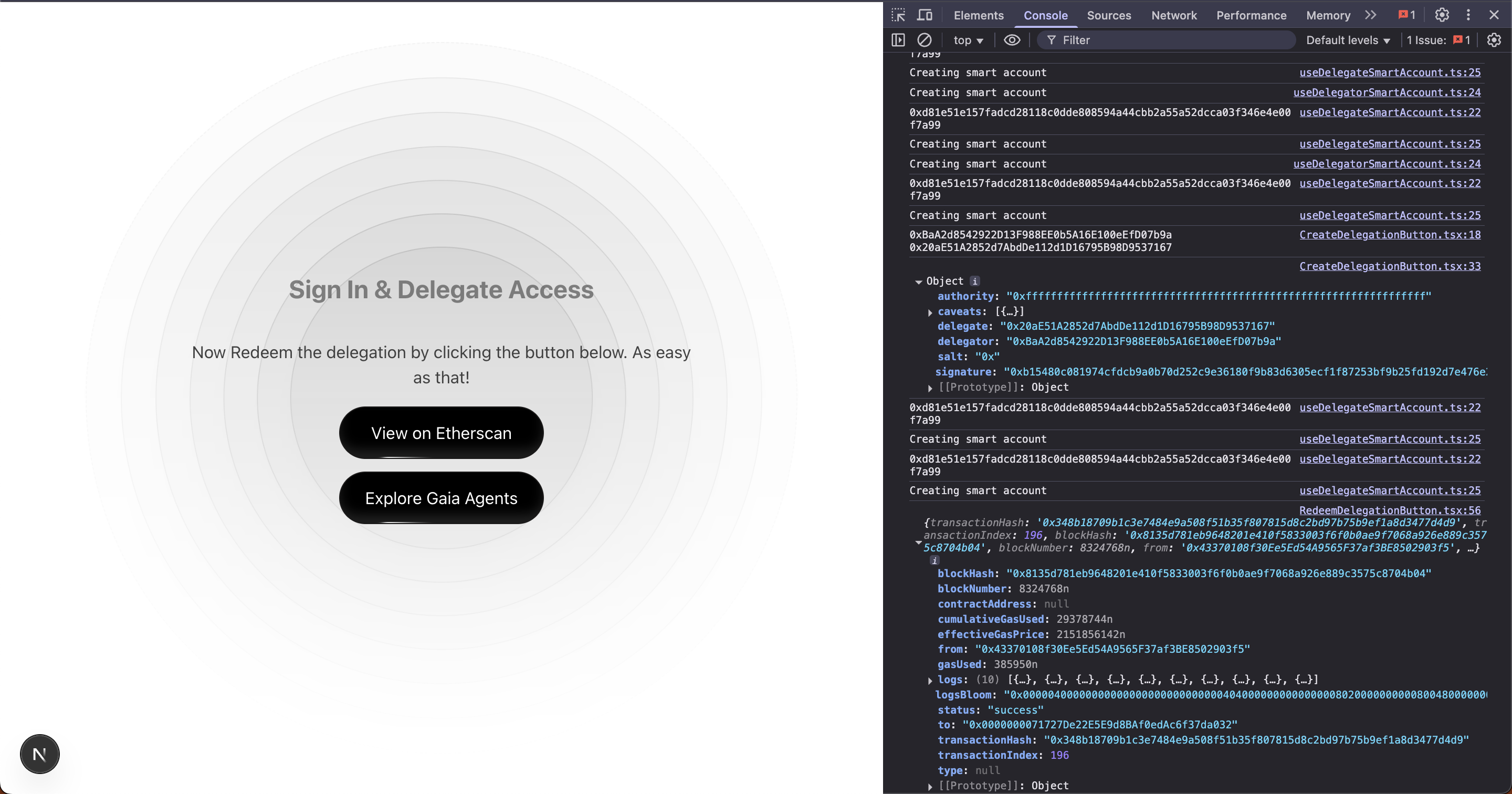Switch to the Network tab
1512x794 pixels.
pyautogui.click(x=1173, y=15)
